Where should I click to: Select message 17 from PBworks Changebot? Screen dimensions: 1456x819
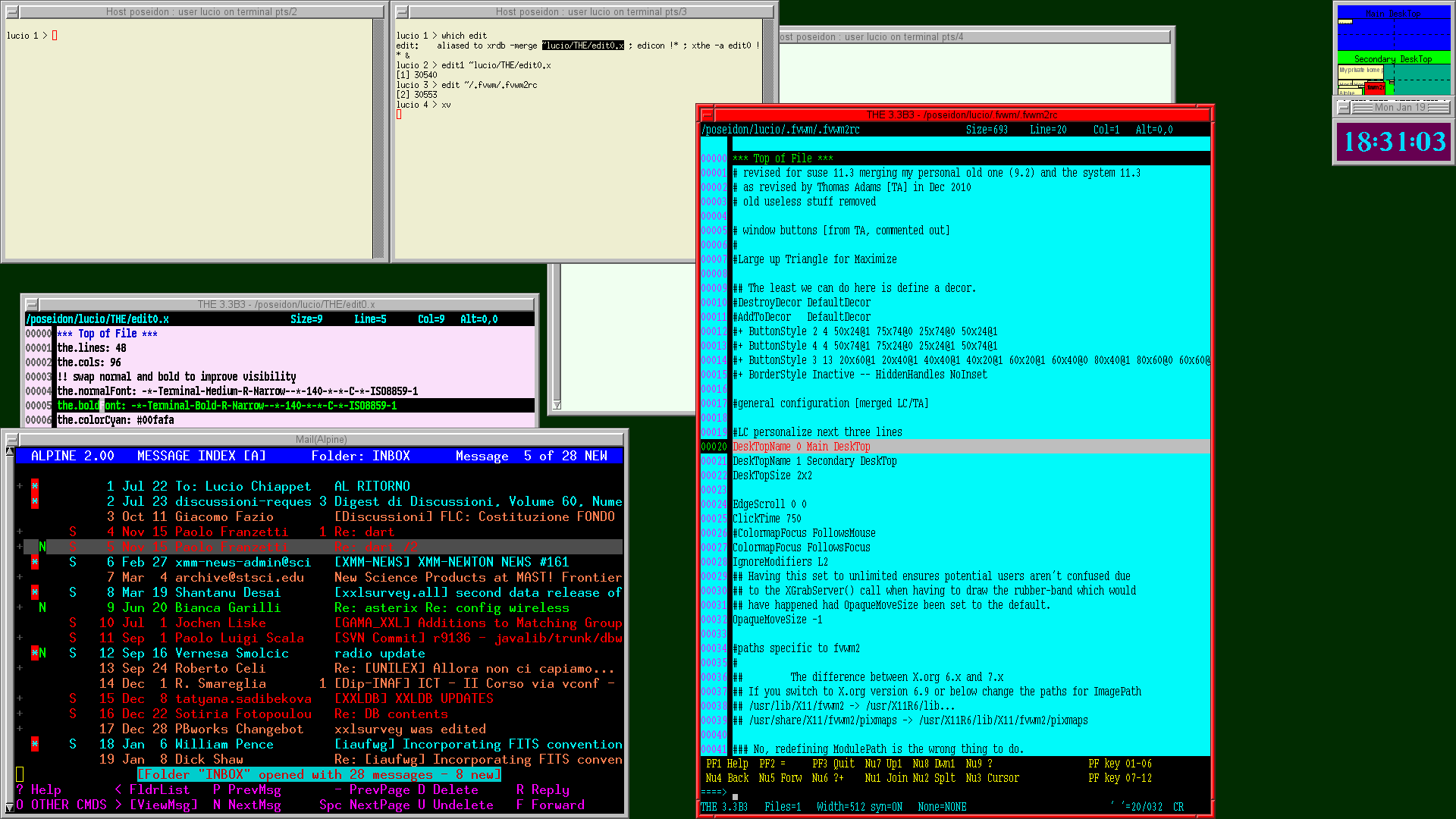319,730
